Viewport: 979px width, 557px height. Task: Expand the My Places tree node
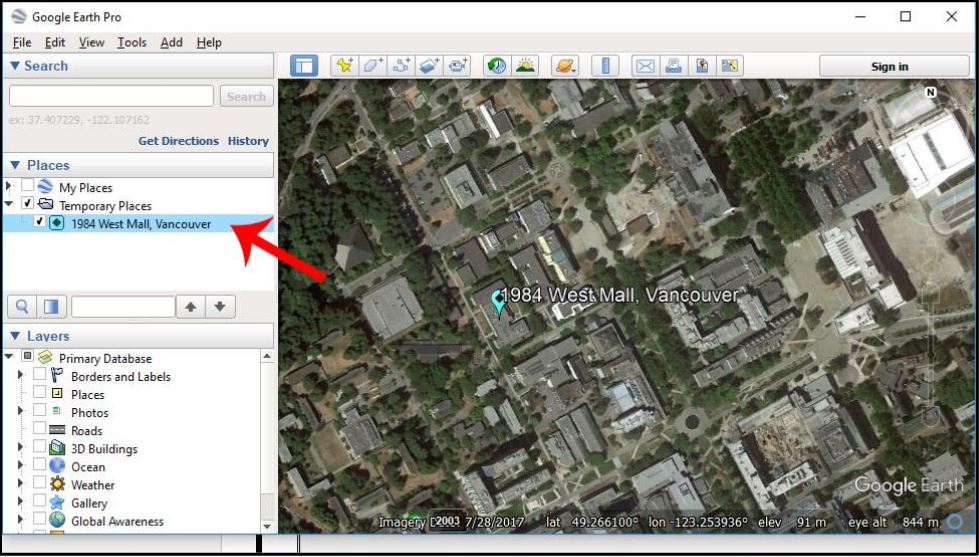(8, 187)
